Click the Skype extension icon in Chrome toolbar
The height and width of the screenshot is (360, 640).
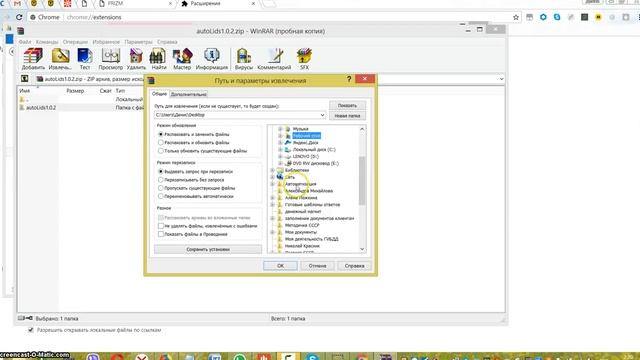pos(557,17)
